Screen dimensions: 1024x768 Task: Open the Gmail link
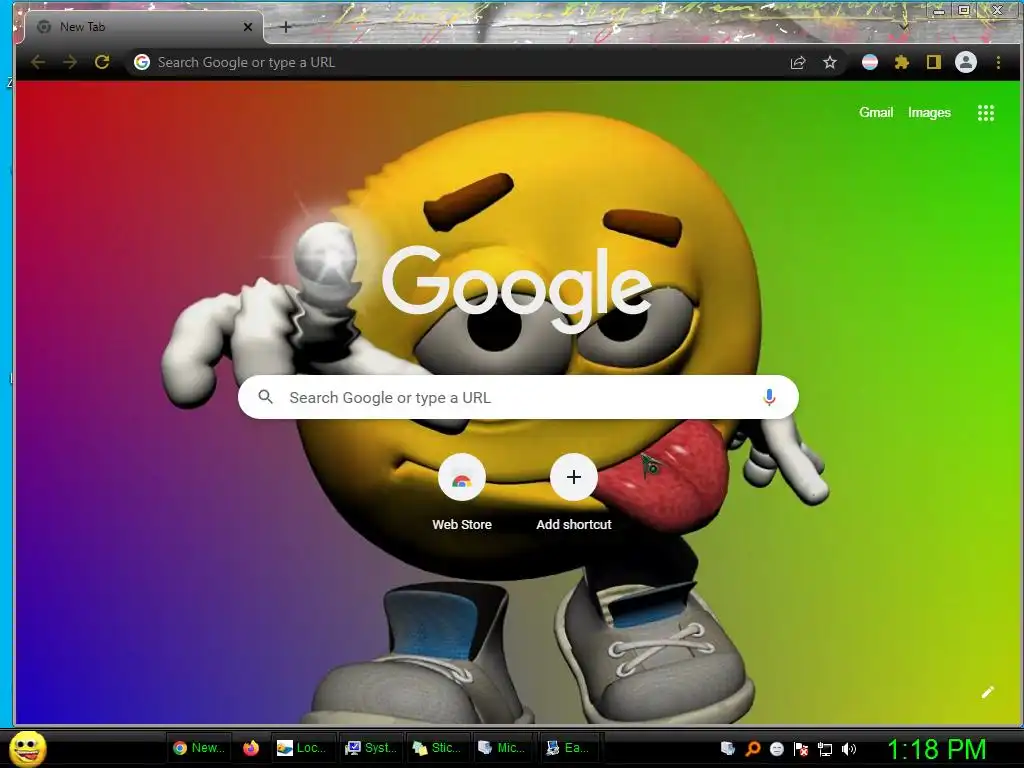click(876, 112)
